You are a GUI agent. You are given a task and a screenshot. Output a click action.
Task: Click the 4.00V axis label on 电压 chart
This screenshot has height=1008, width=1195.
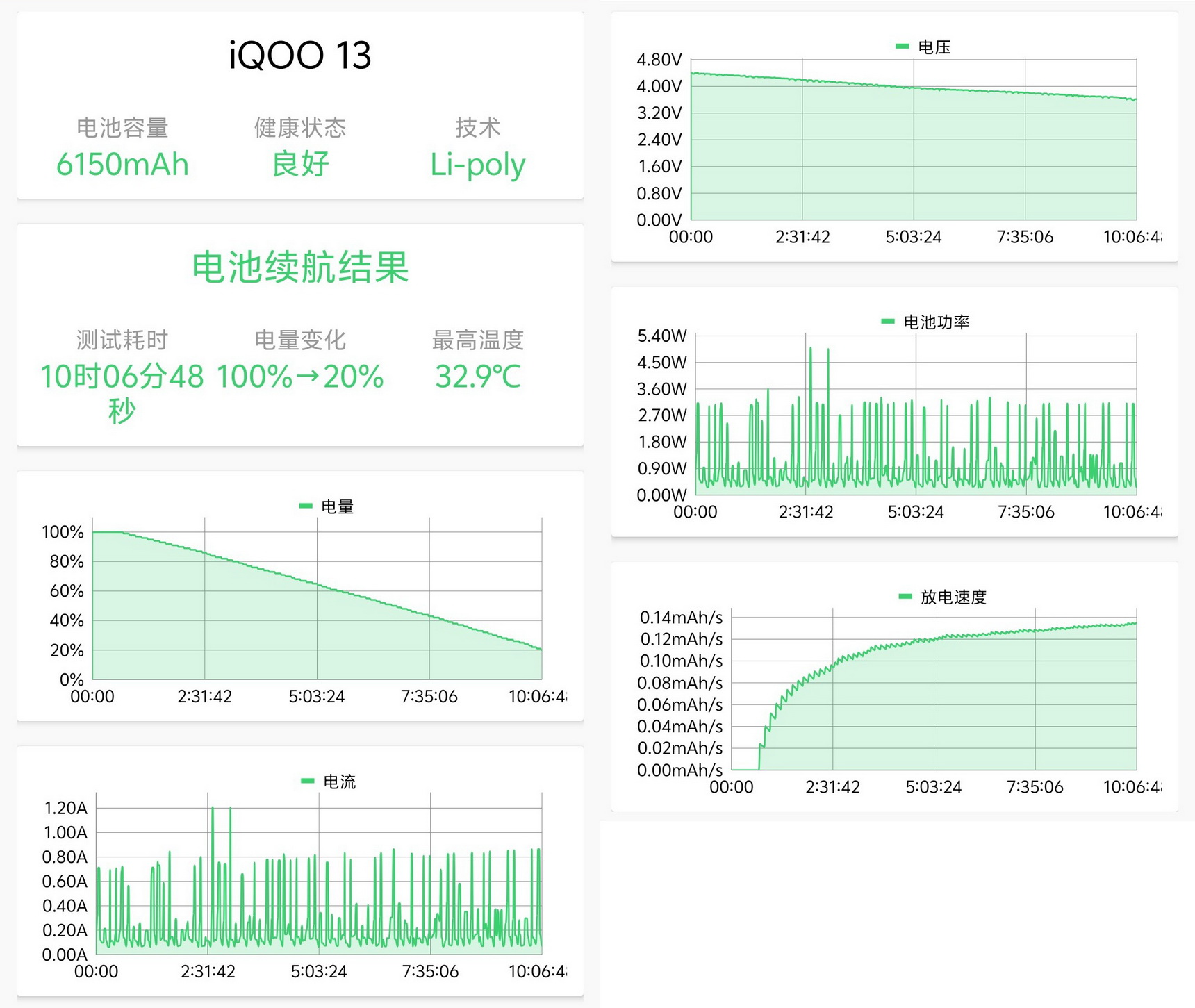(x=659, y=86)
